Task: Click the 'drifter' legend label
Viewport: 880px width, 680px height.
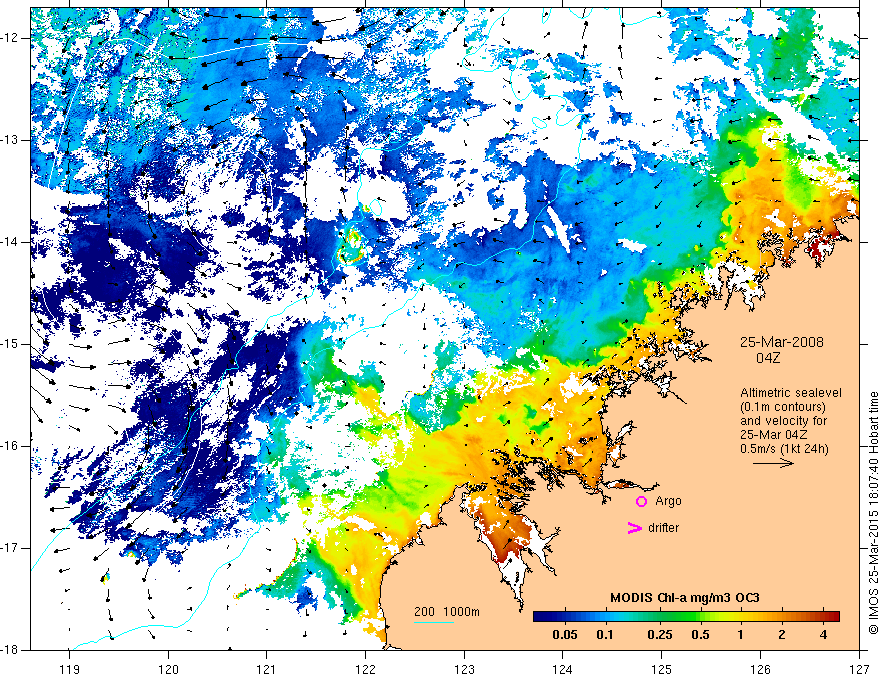Action: point(663,528)
